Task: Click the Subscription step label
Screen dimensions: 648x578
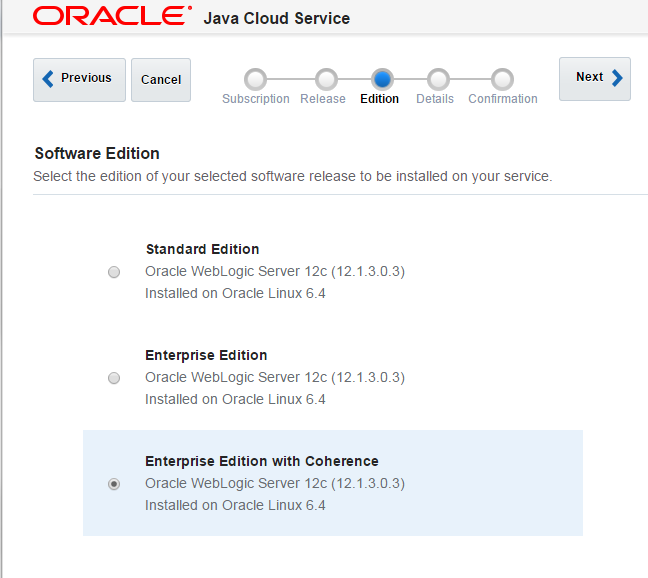Action: point(256,99)
